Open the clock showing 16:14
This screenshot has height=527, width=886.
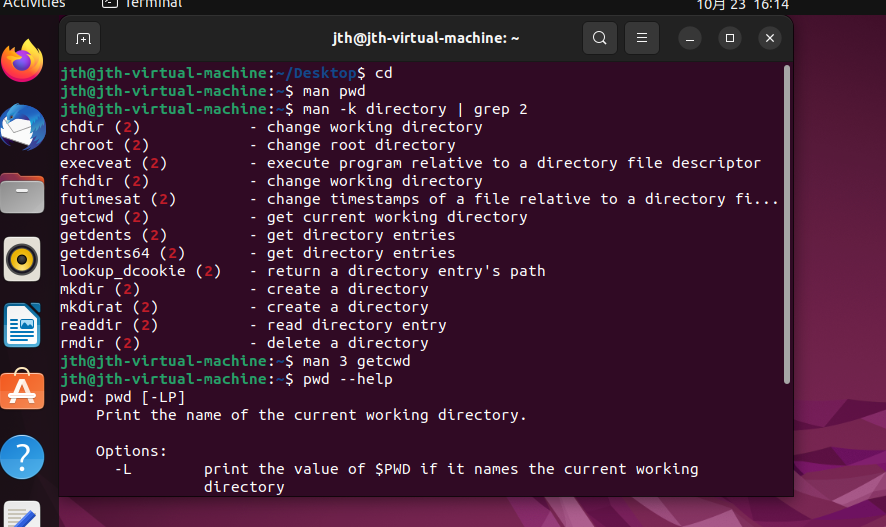coord(742,6)
